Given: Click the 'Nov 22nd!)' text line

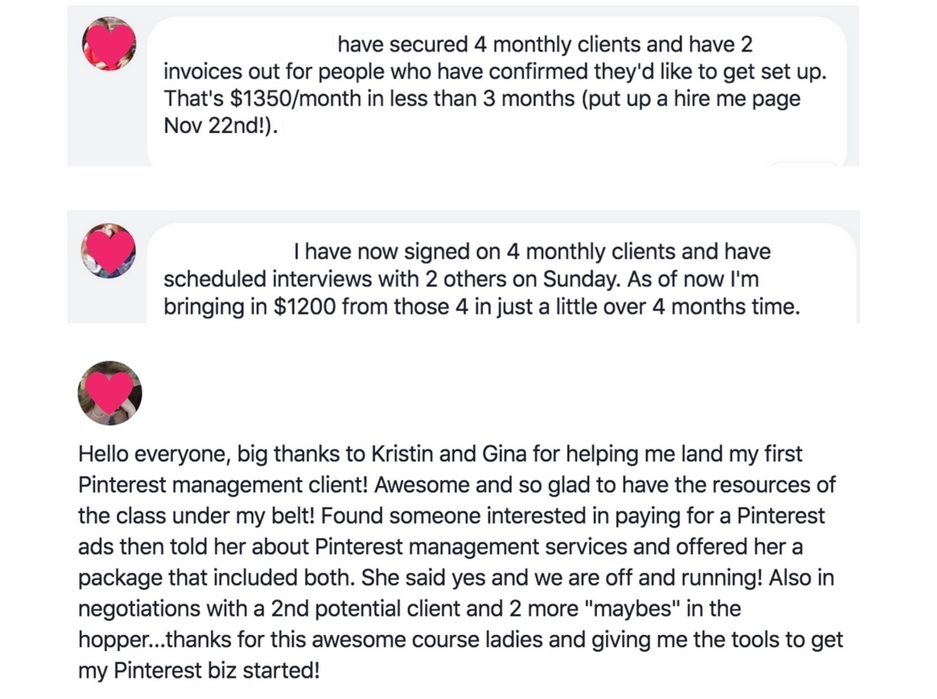Looking at the screenshot, I should click(221, 125).
